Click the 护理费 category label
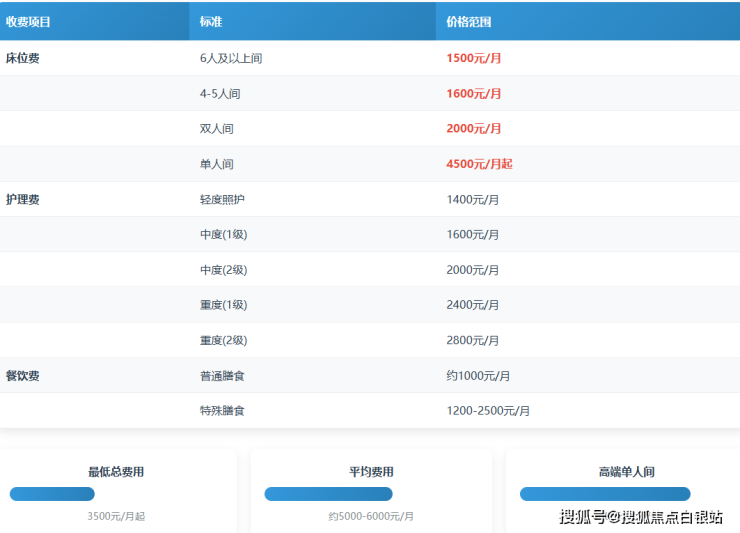 tap(23, 199)
